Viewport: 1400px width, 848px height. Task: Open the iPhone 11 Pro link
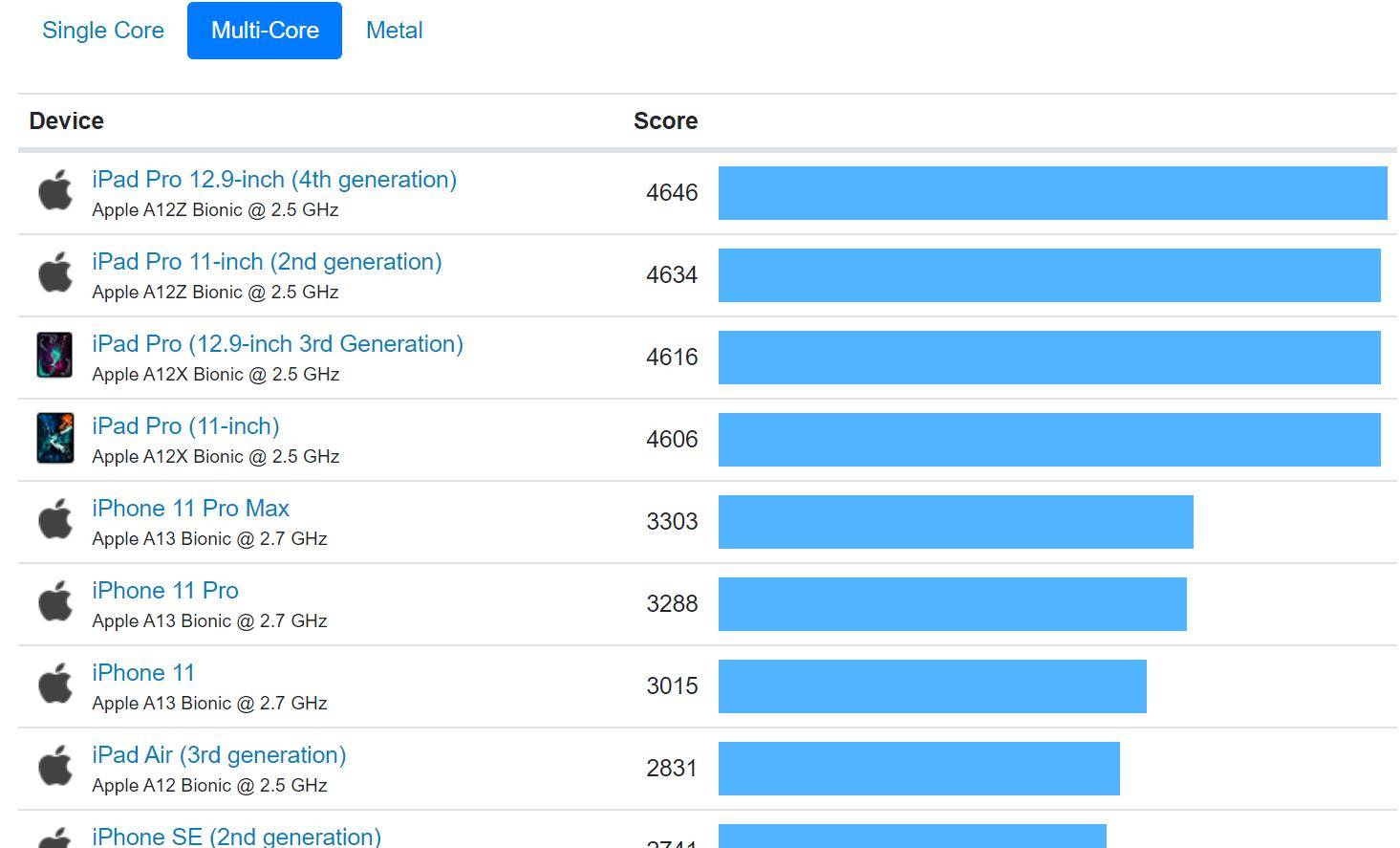coord(165,591)
